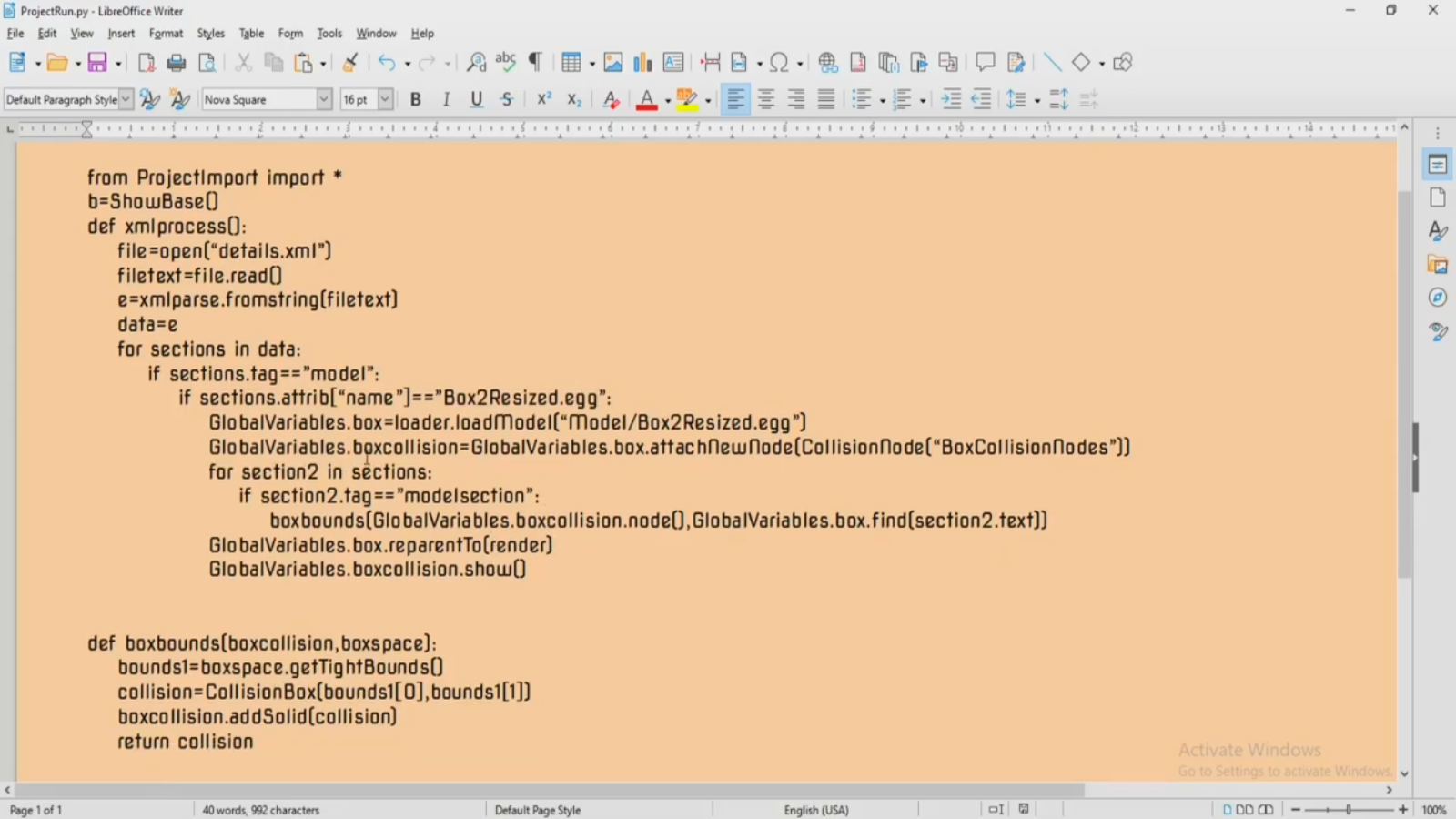Toggle strikethrough formatting
Viewport: 1456px width, 819px height.
(507, 99)
